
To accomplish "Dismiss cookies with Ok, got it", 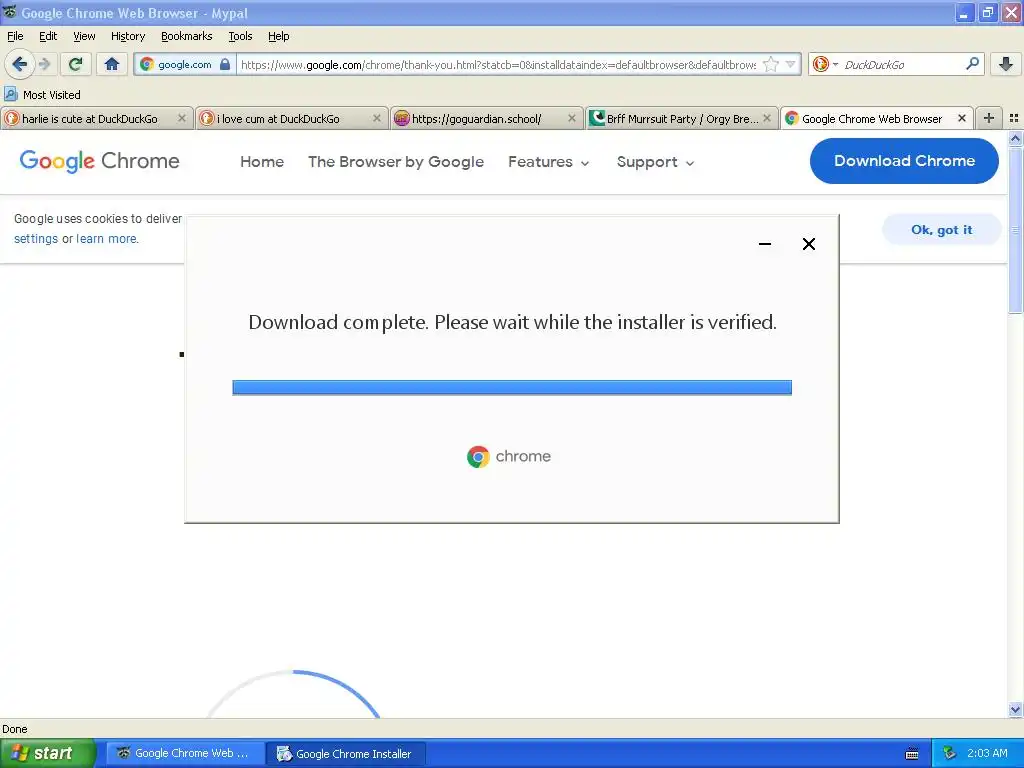I will (x=941, y=229).
